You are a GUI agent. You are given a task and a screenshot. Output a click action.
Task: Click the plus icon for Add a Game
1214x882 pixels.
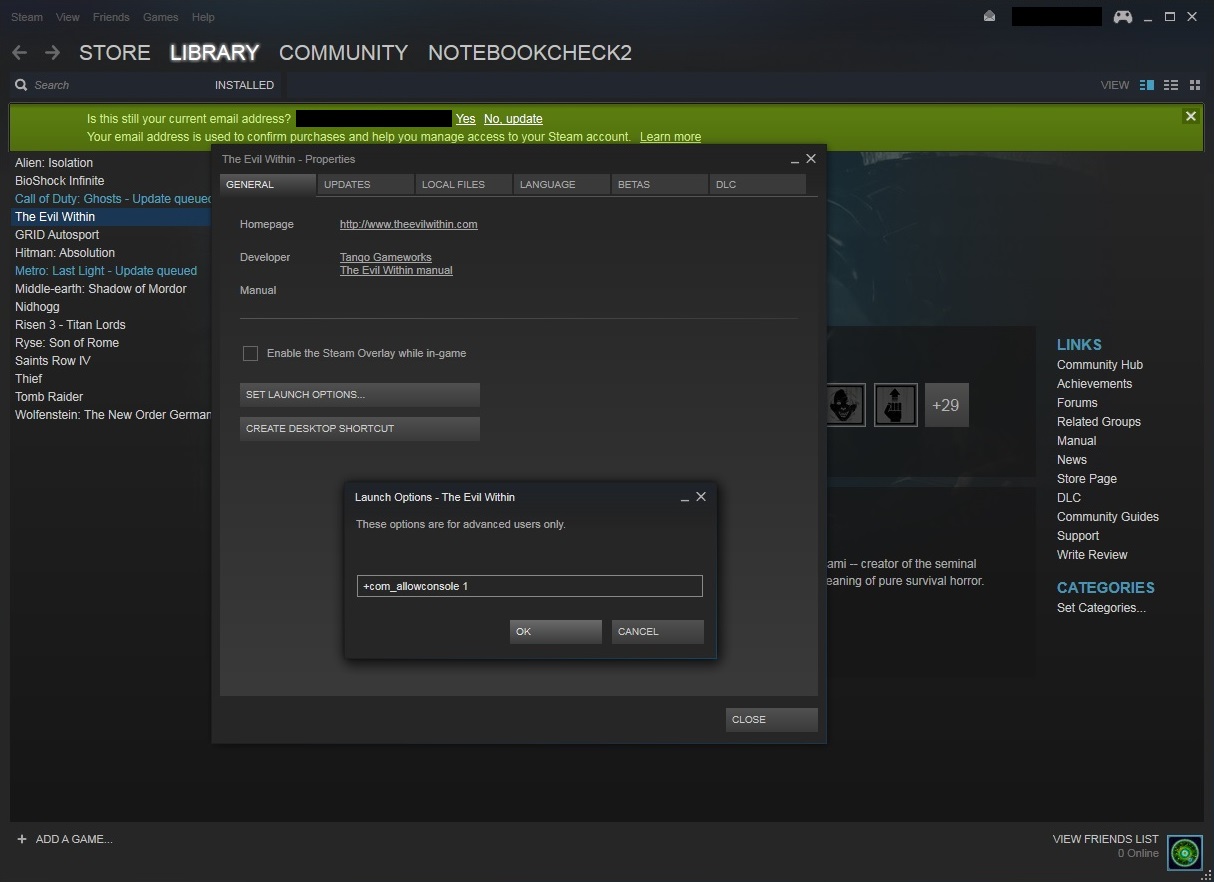(22, 839)
